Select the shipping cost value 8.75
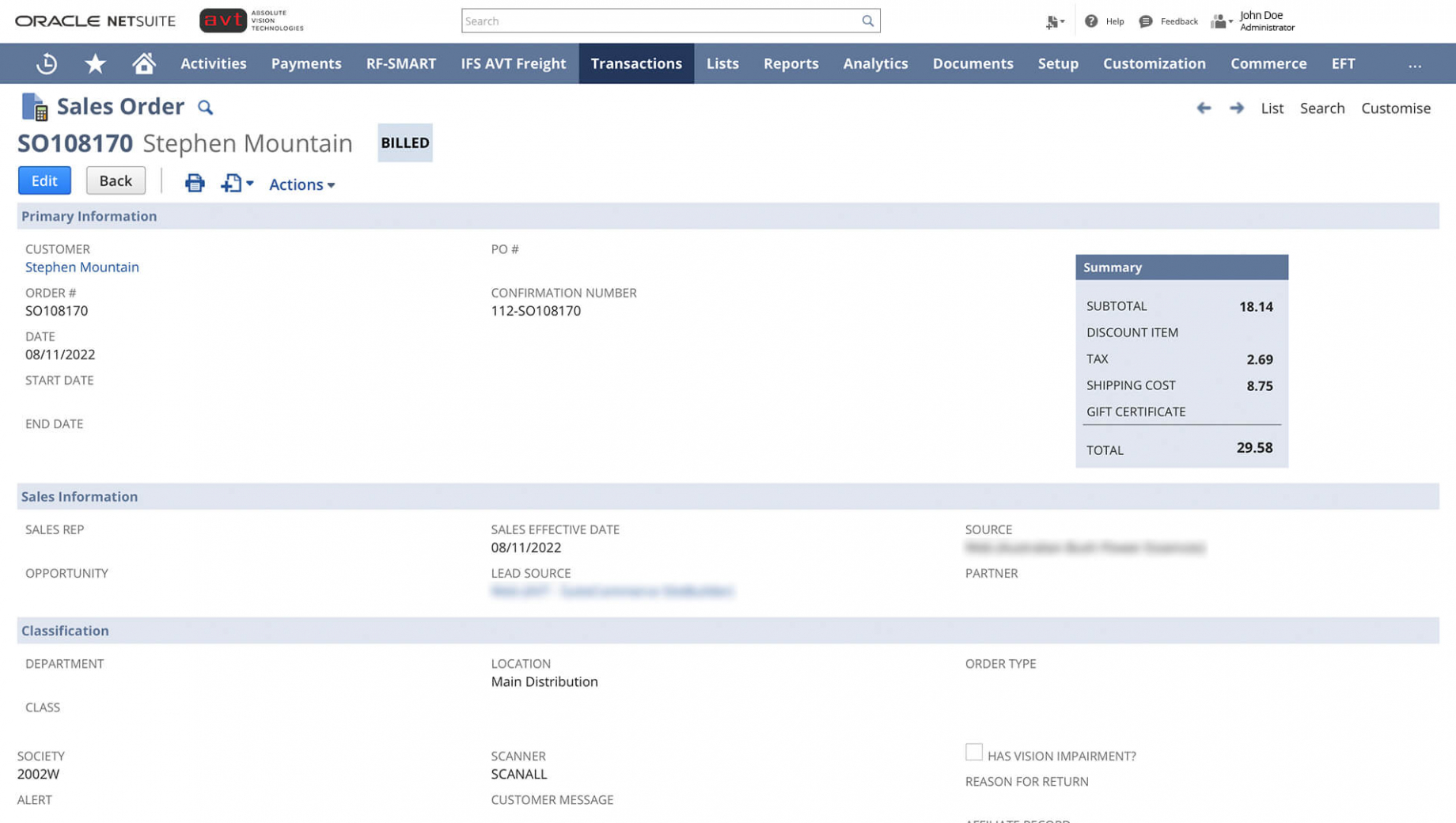Image resolution: width=1456 pixels, height=823 pixels. tap(1260, 386)
